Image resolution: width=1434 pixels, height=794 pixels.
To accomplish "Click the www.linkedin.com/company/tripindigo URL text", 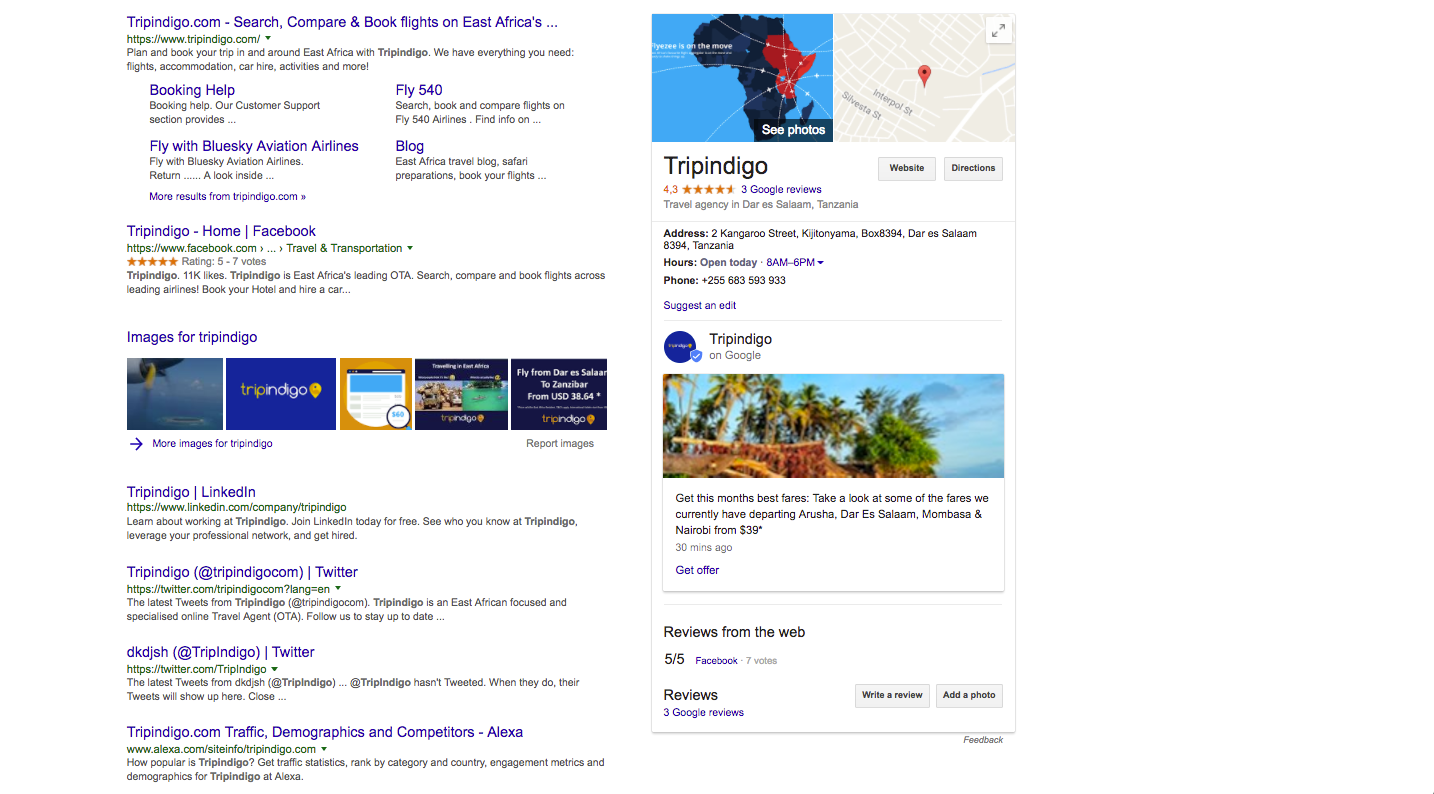I will (x=237, y=508).
